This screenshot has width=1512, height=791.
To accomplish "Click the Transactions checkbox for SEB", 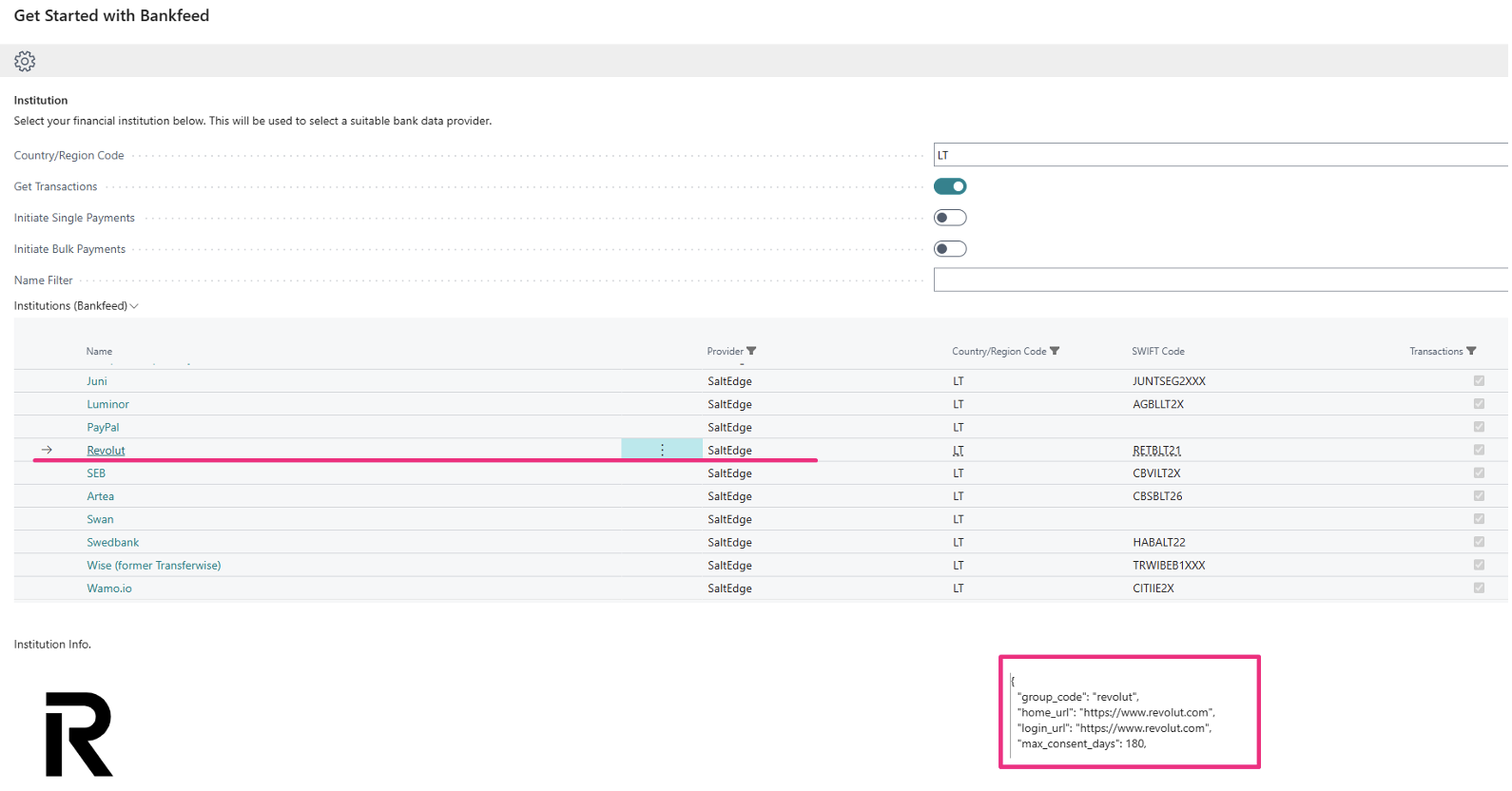I will [x=1479, y=473].
